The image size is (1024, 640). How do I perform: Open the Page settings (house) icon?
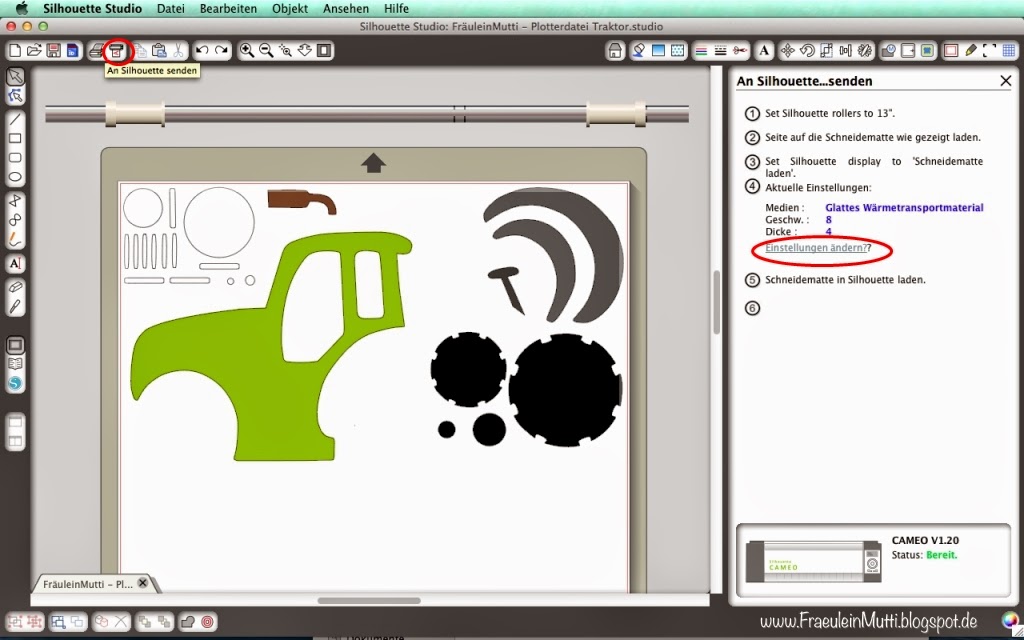coord(615,50)
